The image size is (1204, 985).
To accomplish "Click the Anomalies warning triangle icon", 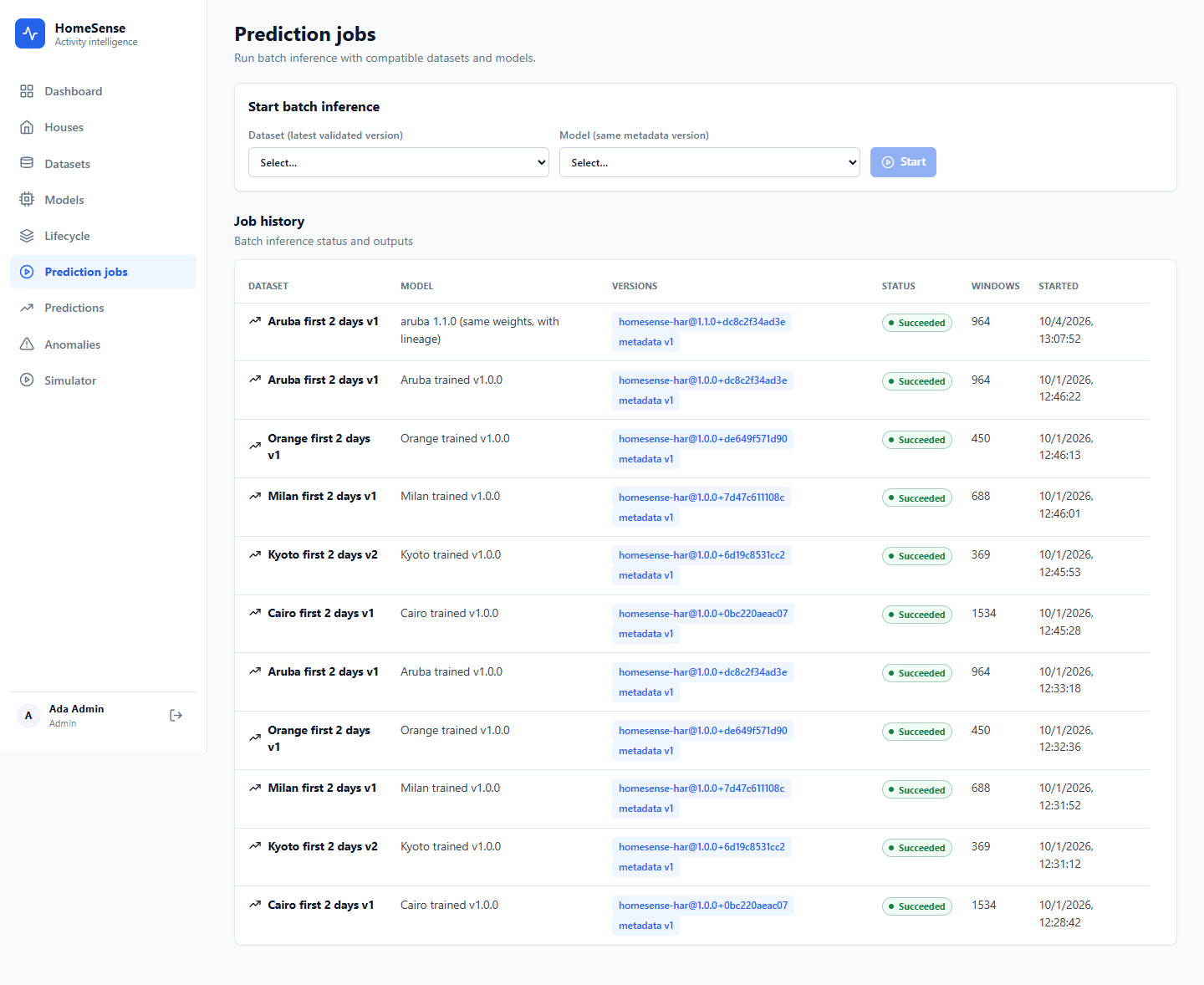I will (27, 344).
